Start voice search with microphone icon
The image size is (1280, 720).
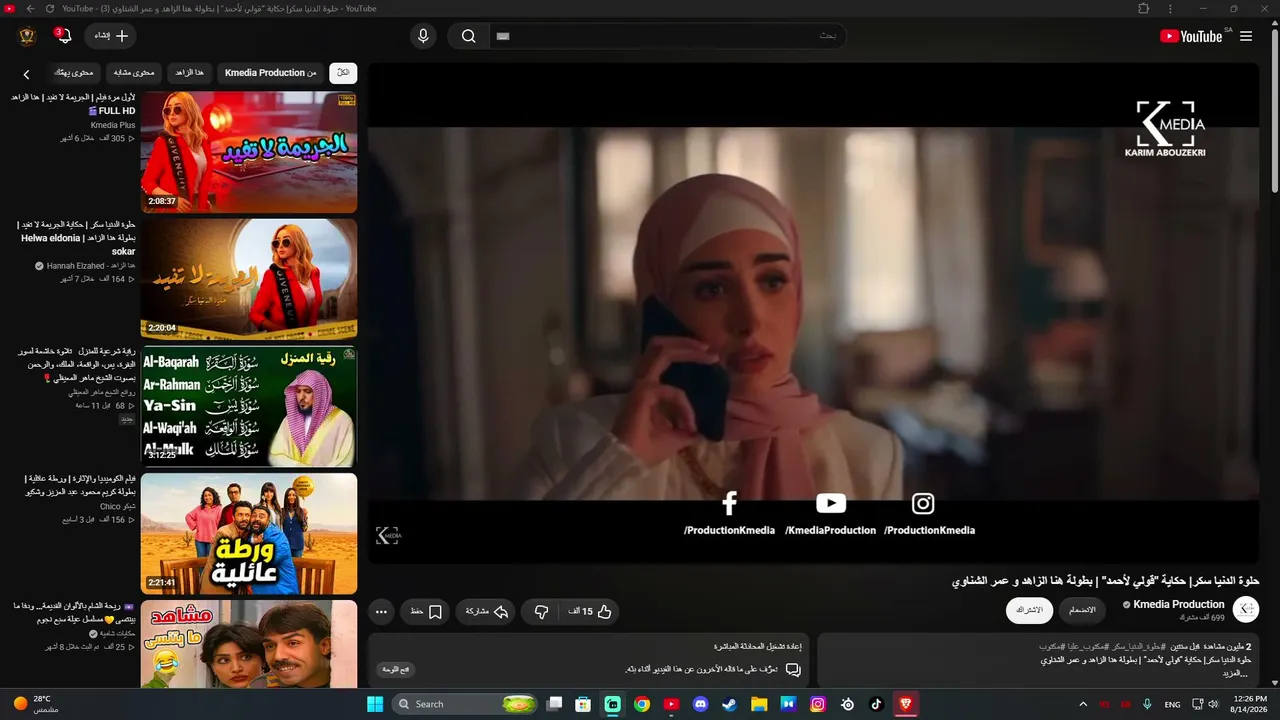pos(423,36)
